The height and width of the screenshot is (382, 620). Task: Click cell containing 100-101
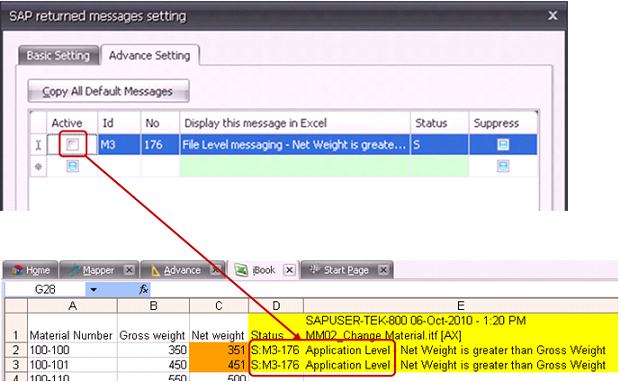72,365
